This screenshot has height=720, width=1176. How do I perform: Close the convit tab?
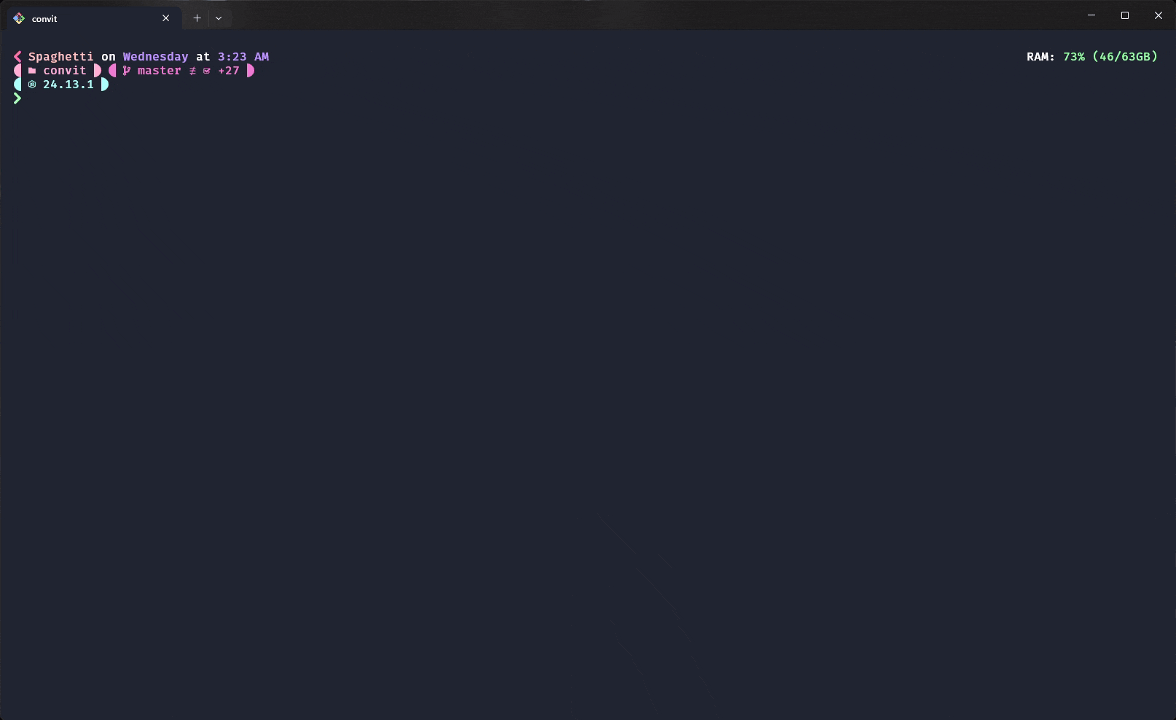[166, 18]
